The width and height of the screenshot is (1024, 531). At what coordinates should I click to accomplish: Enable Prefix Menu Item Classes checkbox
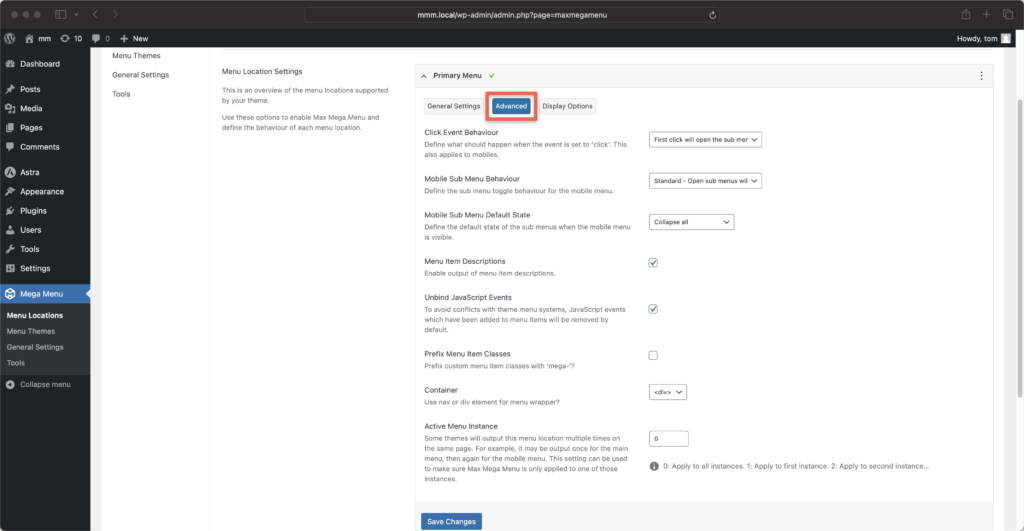click(x=653, y=355)
